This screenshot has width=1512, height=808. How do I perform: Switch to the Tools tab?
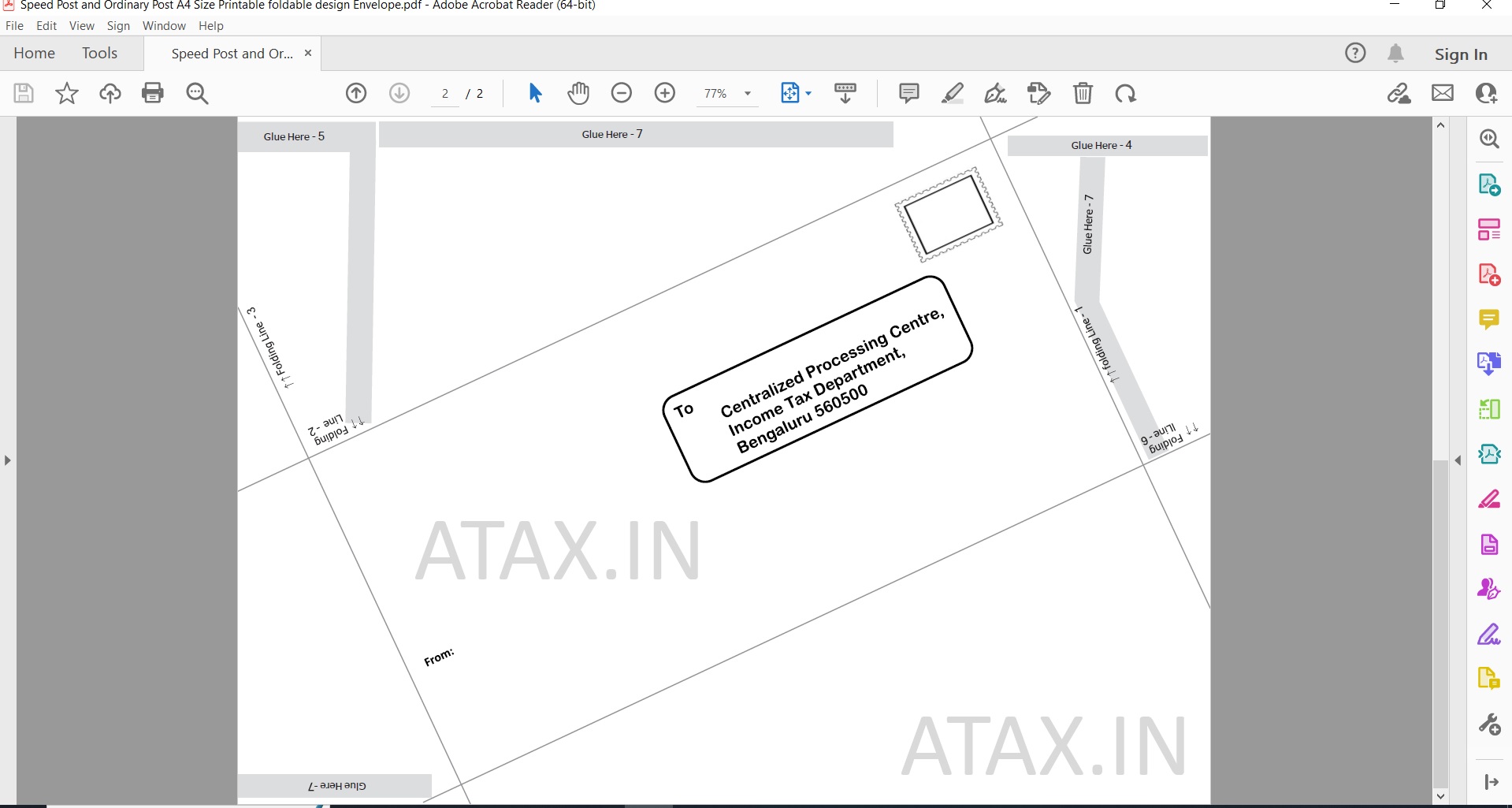pyautogui.click(x=99, y=53)
